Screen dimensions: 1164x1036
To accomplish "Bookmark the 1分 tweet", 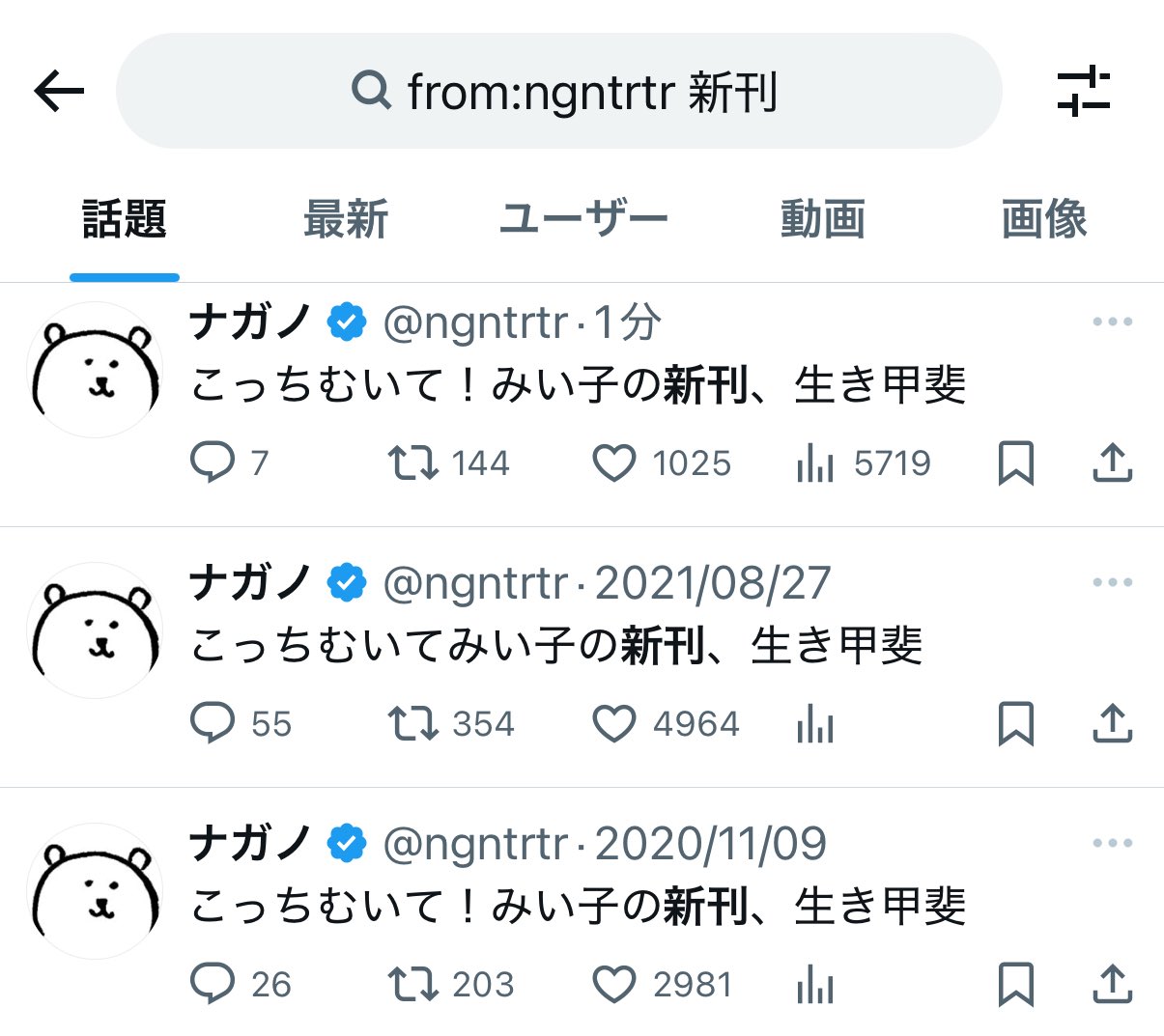I will pyautogui.click(x=1015, y=462).
